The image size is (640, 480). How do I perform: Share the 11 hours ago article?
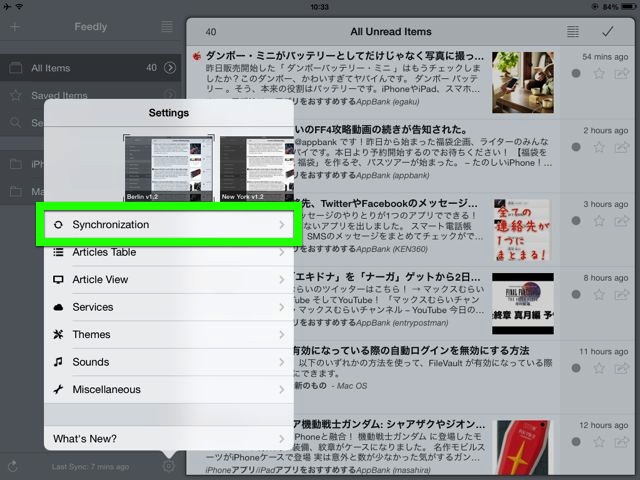coord(622,368)
